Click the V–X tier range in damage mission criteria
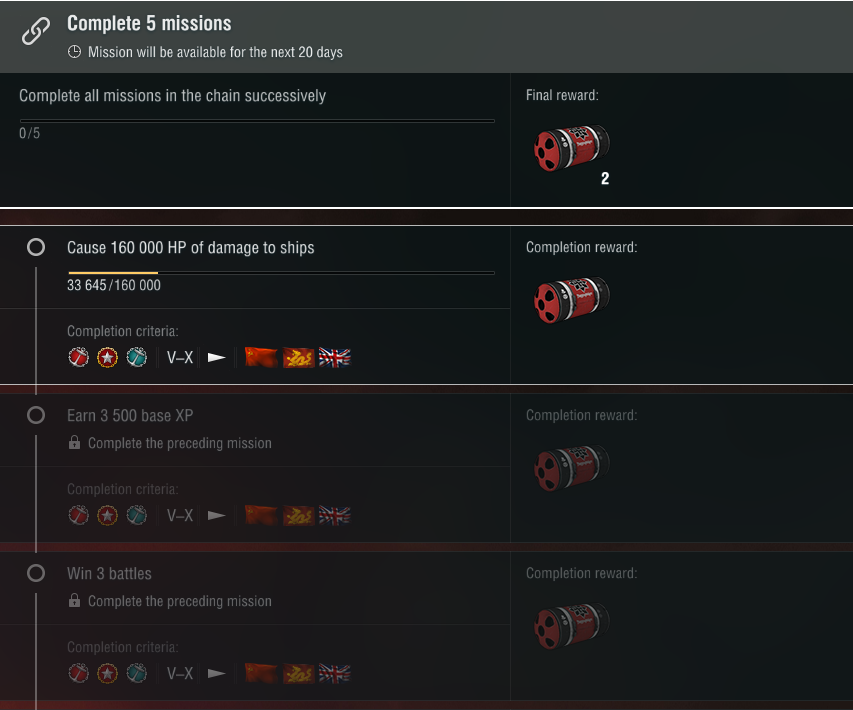This screenshot has height=710, width=853. click(x=180, y=357)
